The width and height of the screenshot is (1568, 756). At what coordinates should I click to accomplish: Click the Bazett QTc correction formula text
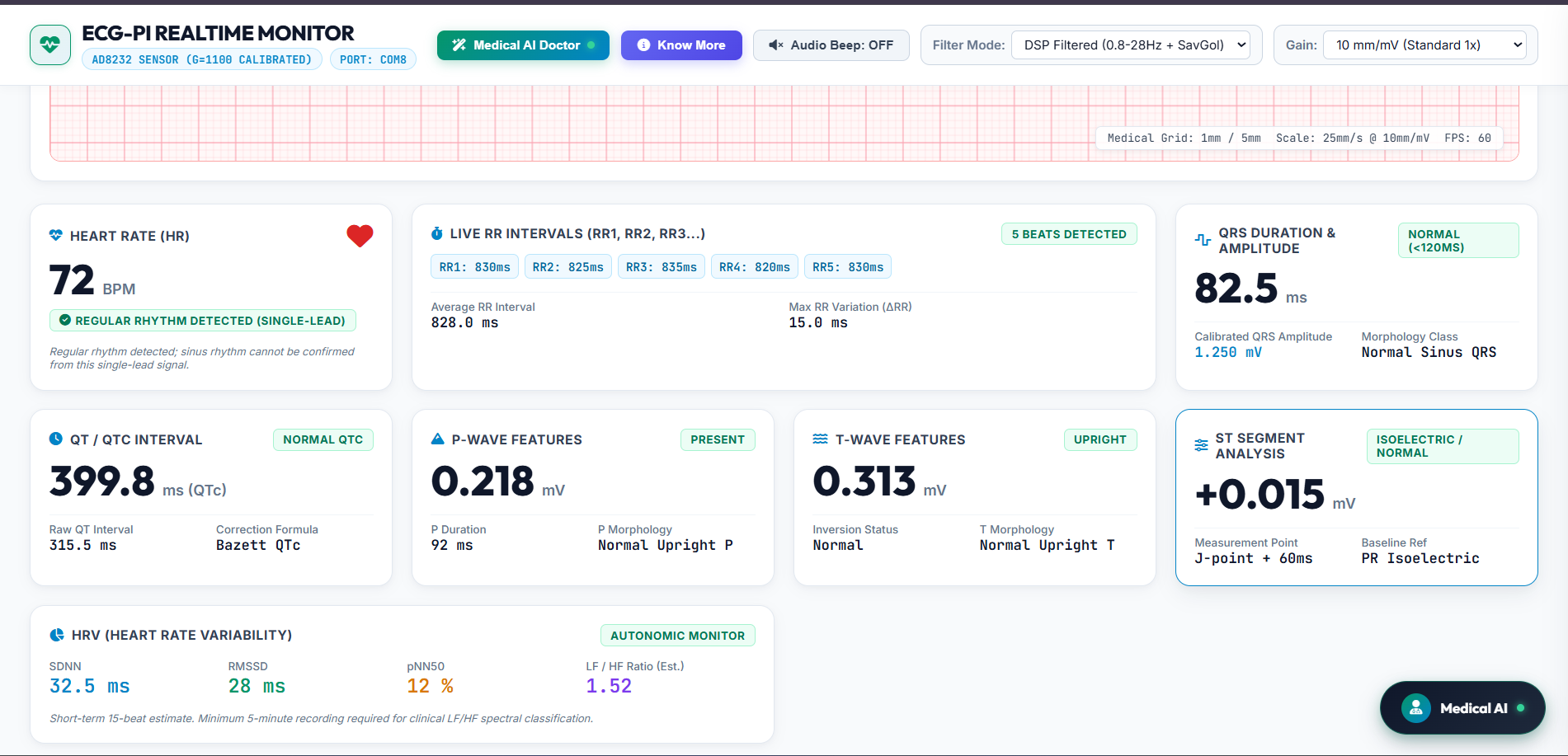coord(258,545)
